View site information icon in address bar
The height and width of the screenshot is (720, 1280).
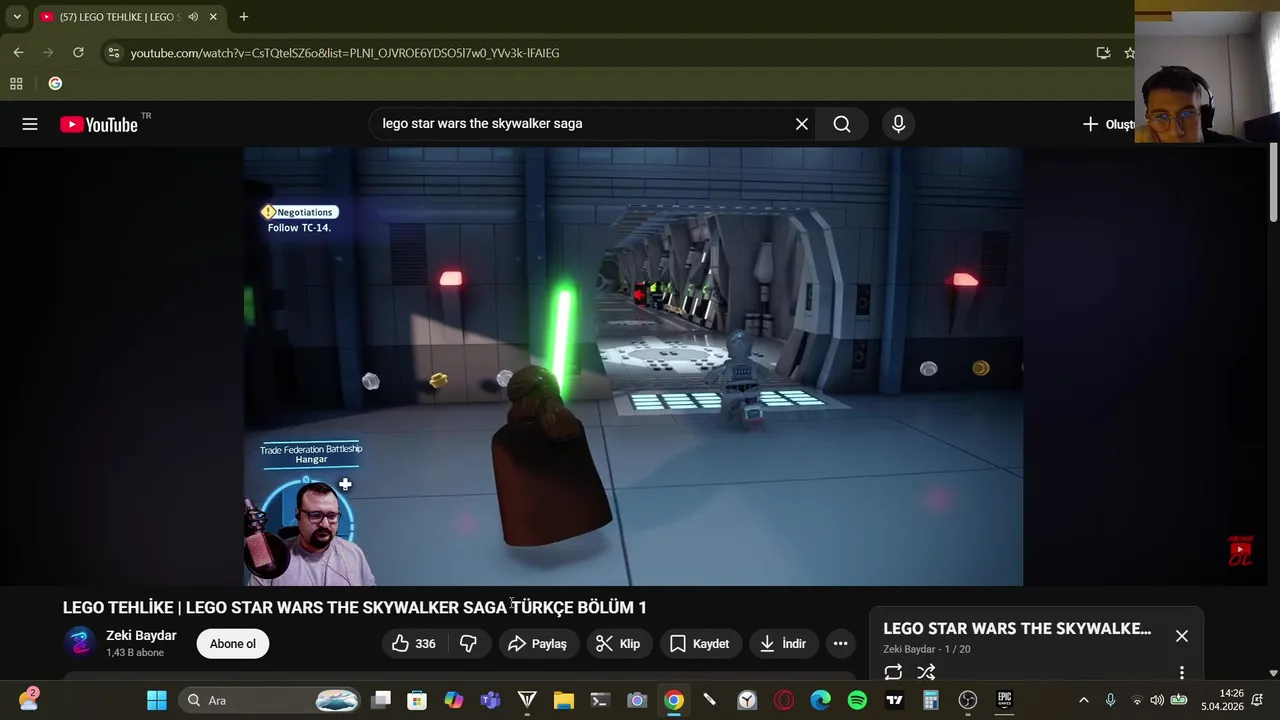tap(114, 53)
